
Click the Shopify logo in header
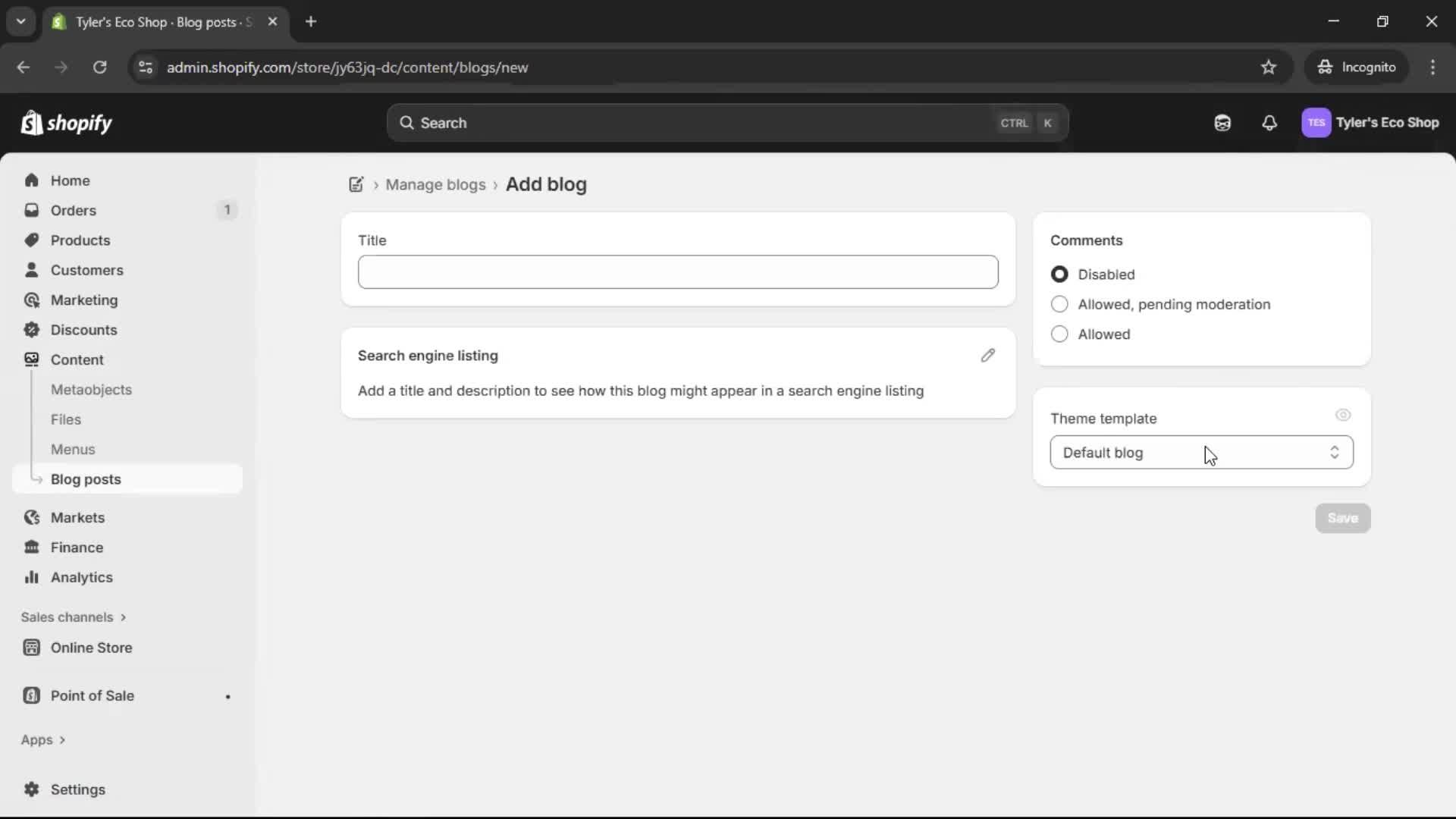point(66,123)
